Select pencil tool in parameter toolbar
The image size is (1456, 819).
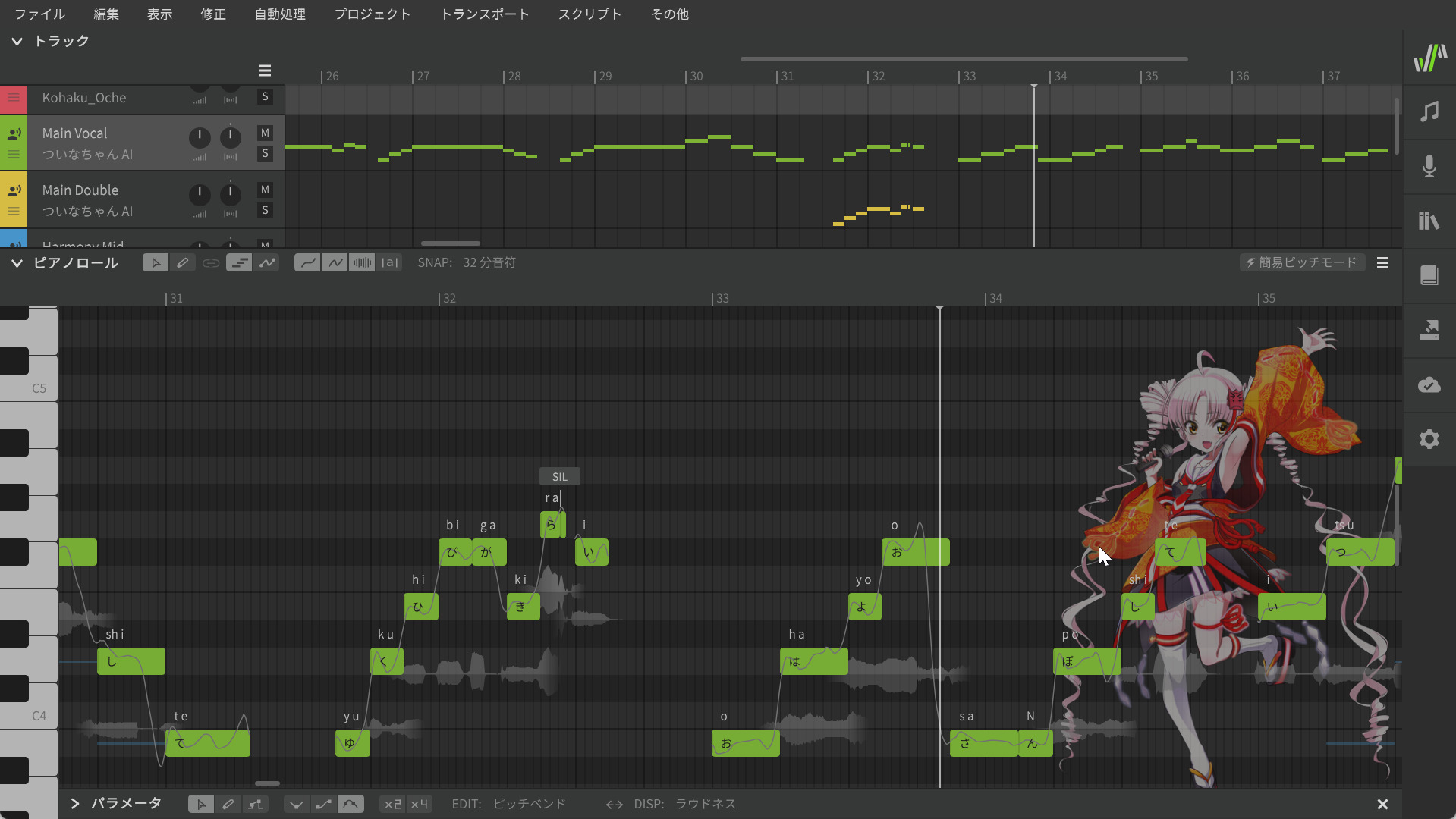(228, 804)
